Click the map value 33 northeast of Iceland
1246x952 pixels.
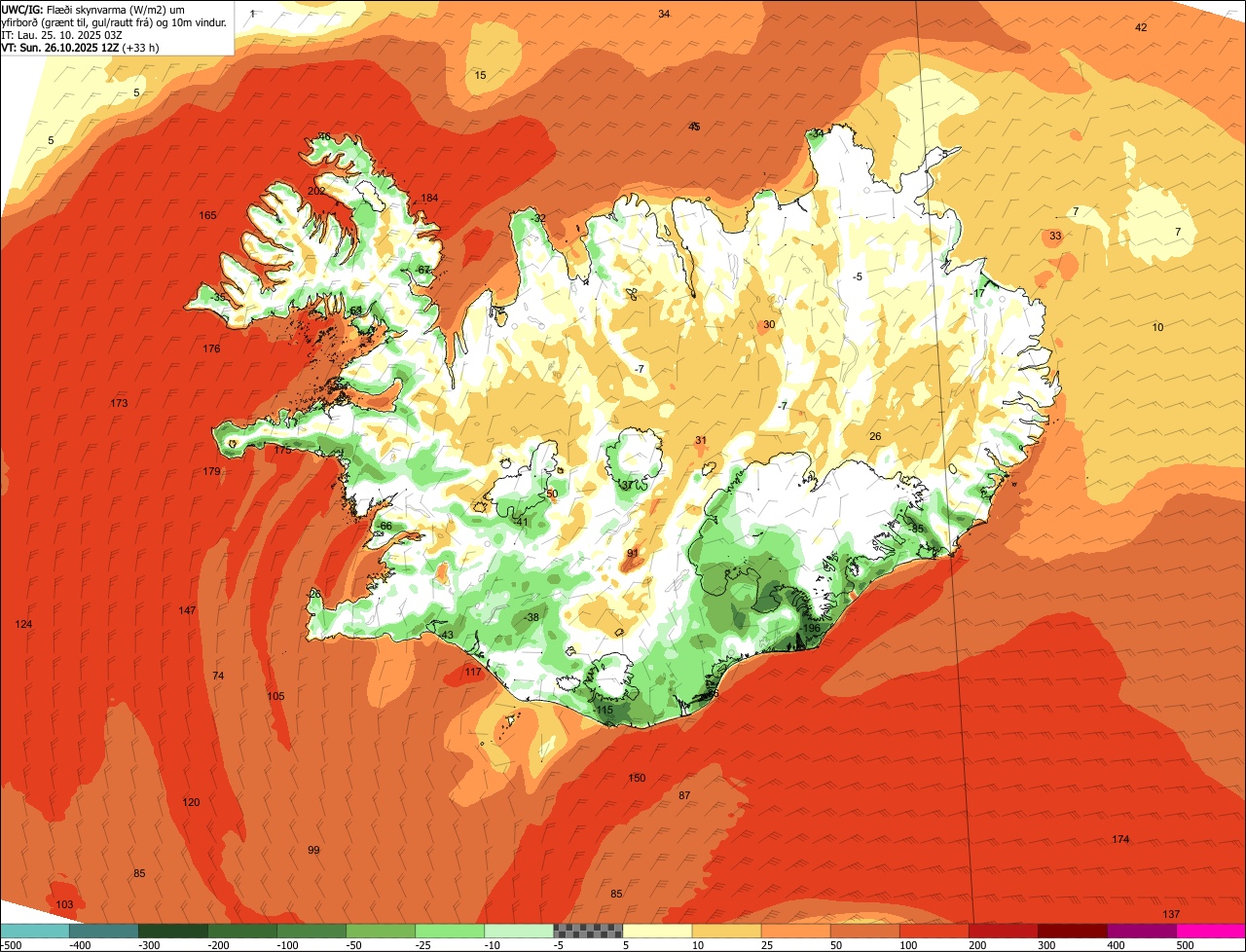coord(1055,236)
